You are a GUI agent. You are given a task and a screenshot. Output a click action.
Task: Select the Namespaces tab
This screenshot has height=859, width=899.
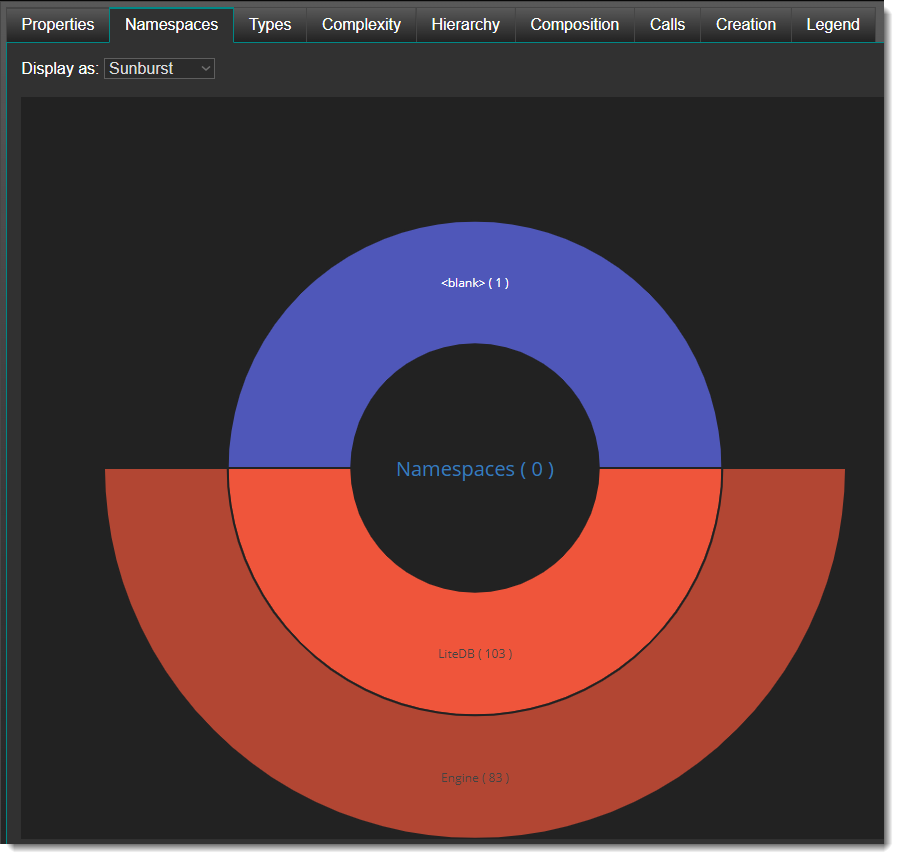(171, 25)
